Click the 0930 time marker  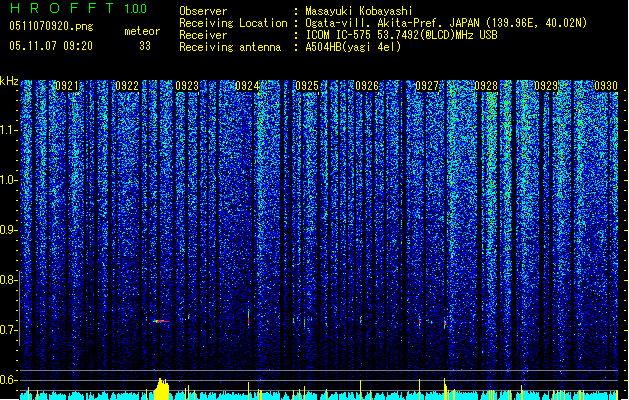606,86
